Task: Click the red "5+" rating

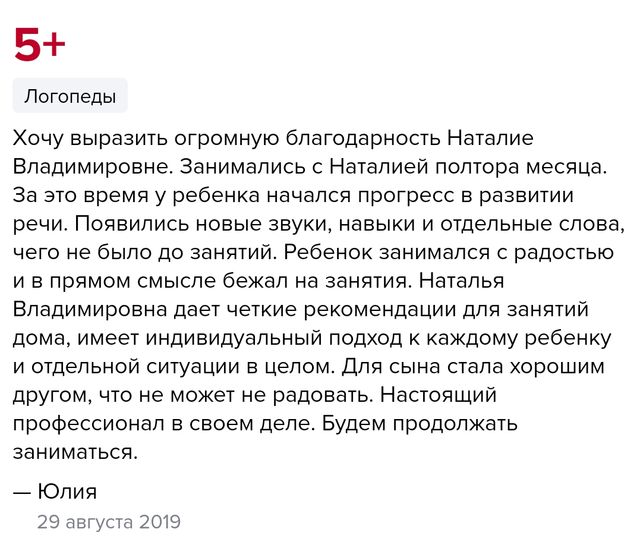Action: click(x=40, y=44)
